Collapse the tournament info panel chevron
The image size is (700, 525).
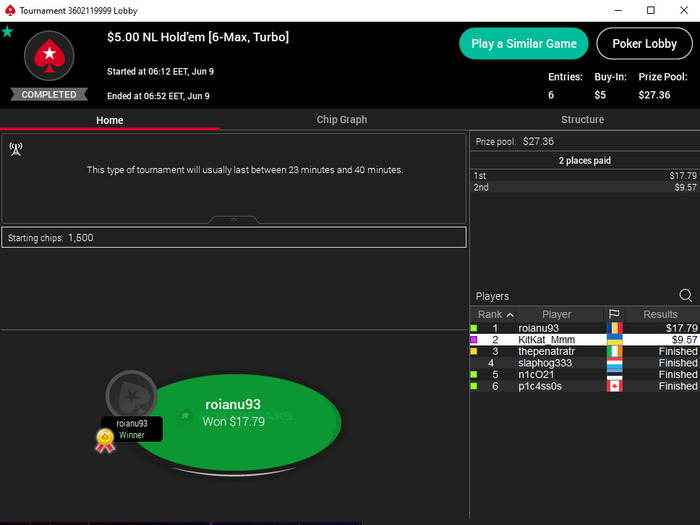click(233, 220)
